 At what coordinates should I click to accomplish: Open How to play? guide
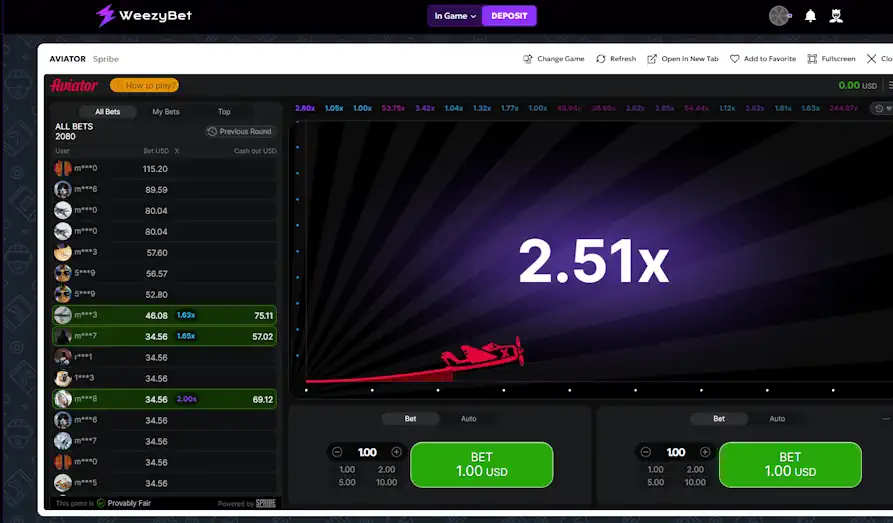click(x=145, y=85)
